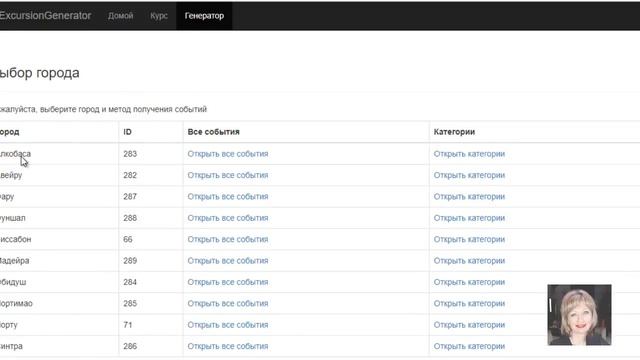Image resolution: width=640 pixels, height=360 pixels.
Task: Open categories for ID 71 row
Action: tap(469, 325)
